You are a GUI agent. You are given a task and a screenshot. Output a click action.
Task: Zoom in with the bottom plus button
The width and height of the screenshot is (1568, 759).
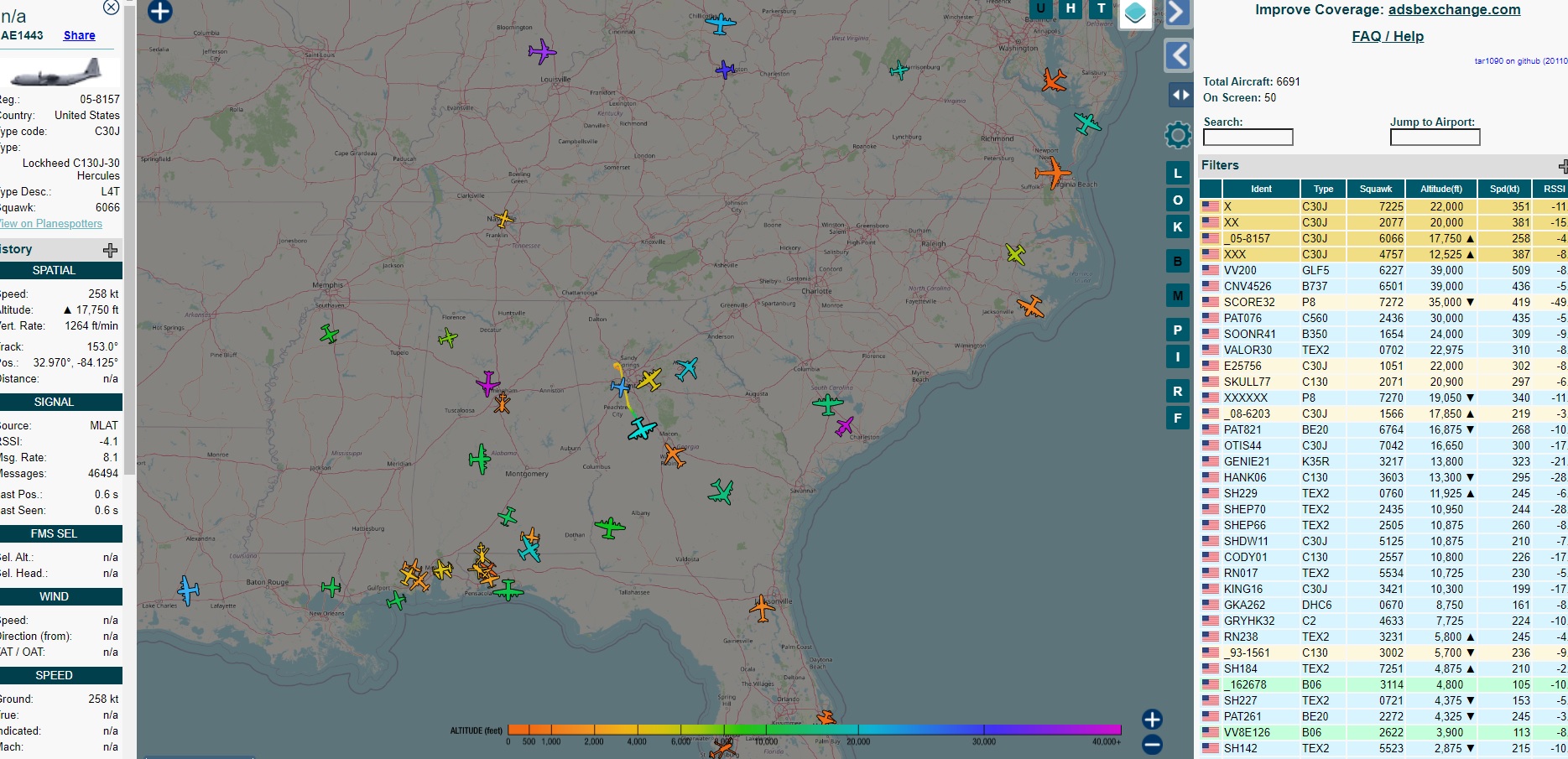coord(1153,720)
